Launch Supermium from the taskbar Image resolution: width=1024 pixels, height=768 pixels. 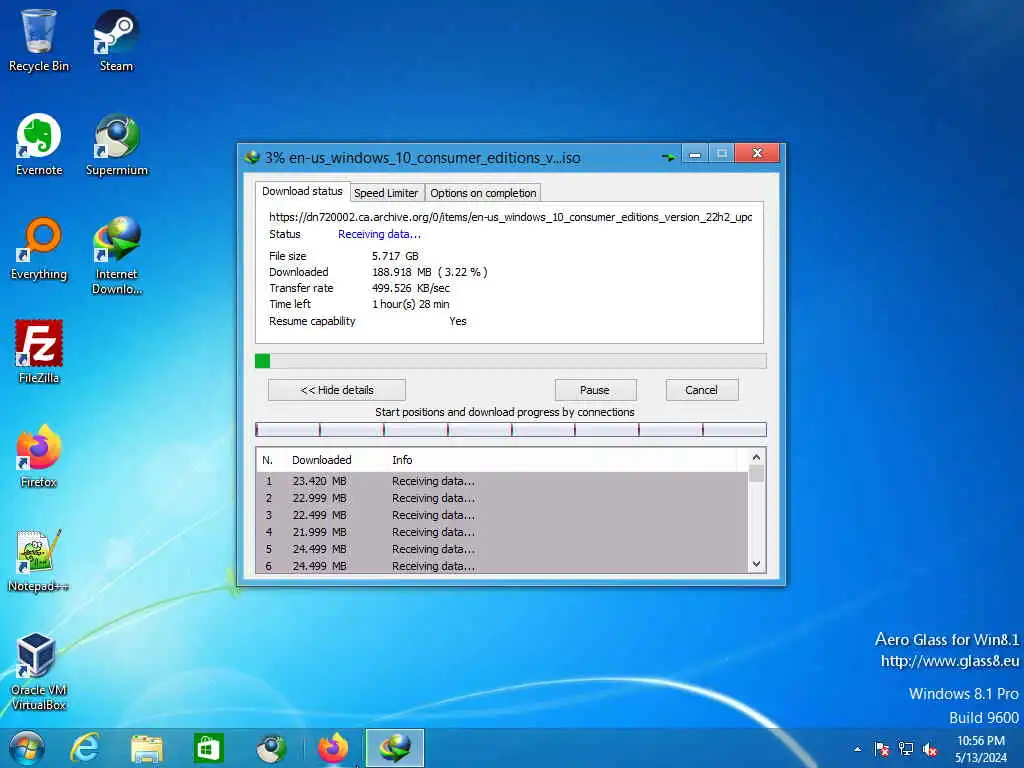[270, 748]
